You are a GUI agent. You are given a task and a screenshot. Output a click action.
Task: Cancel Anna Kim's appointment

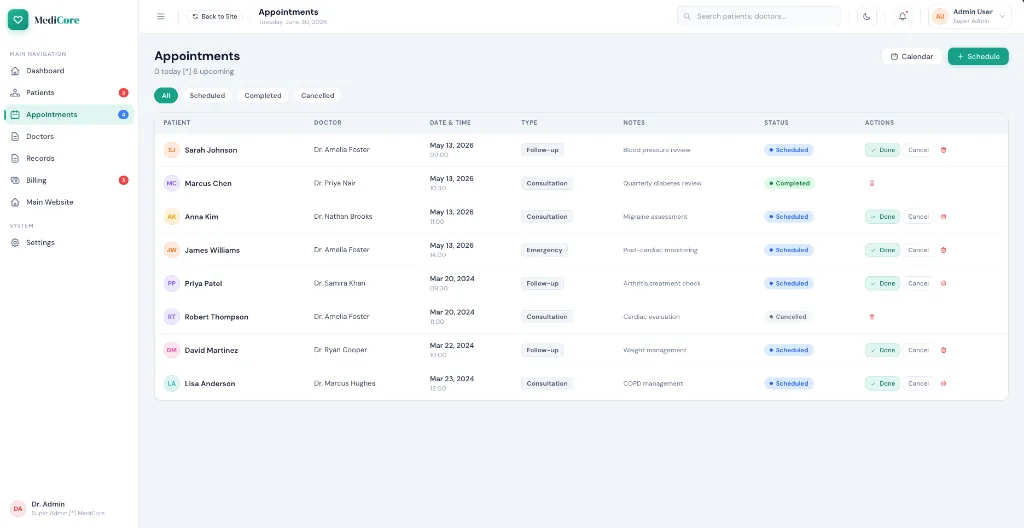[x=918, y=217]
